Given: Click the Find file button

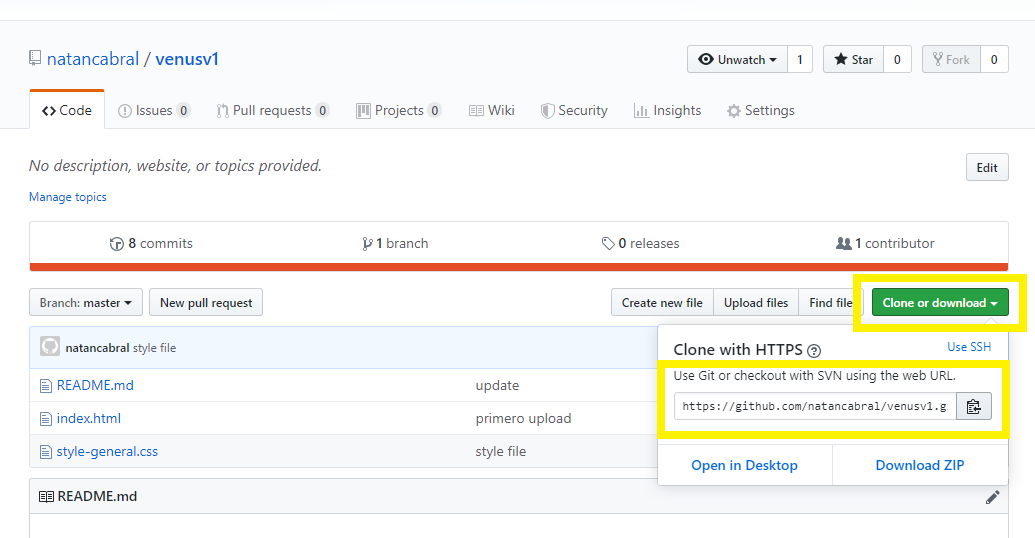Looking at the screenshot, I should 830,302.
